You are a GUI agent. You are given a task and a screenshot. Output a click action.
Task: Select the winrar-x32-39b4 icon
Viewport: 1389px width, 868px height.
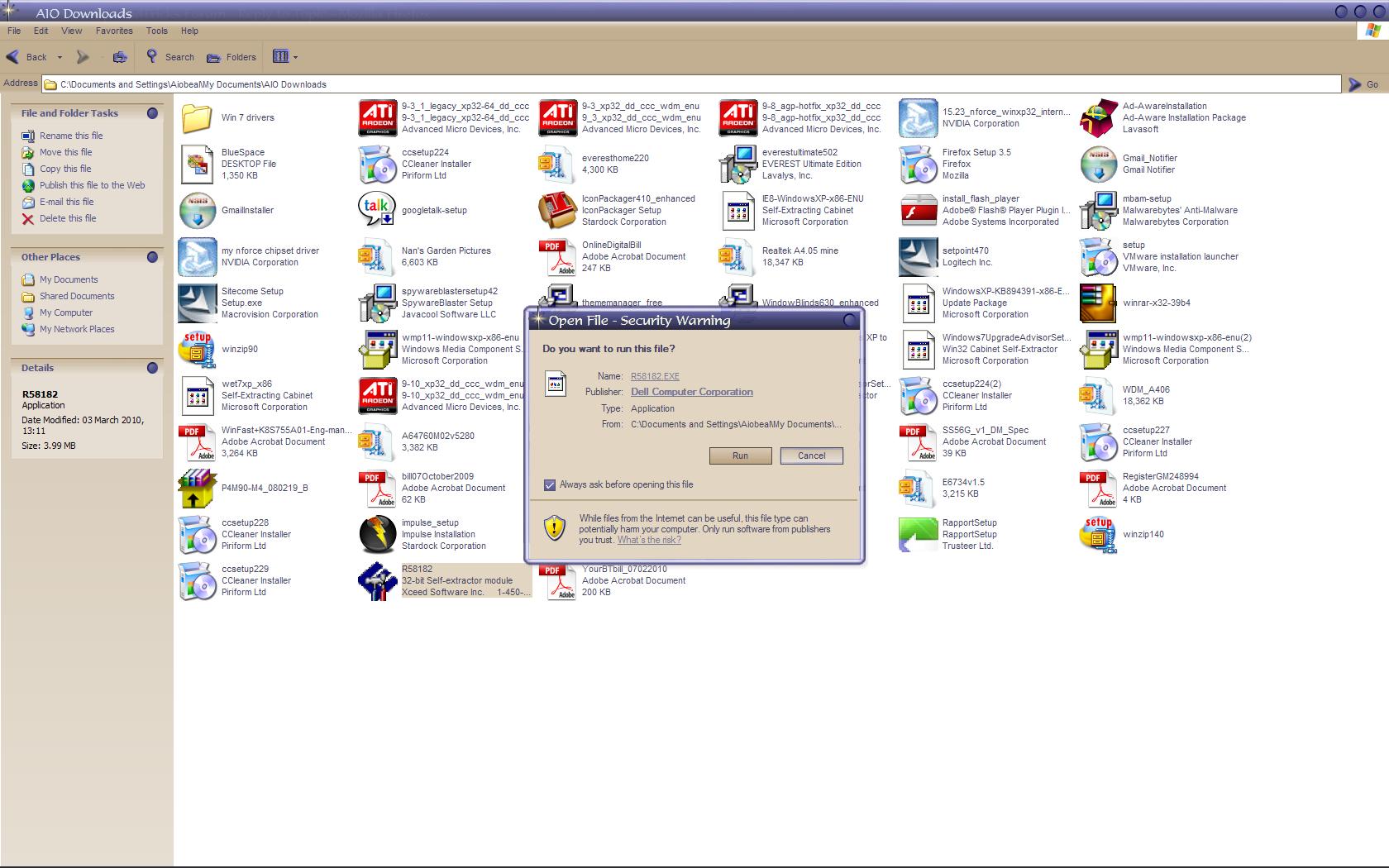[x=1098, y=303]
